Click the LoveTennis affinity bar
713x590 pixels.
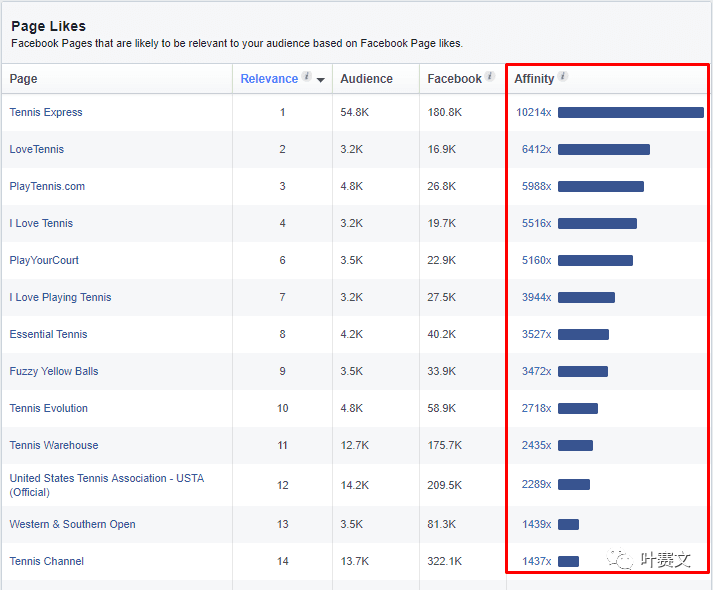[604, 150]
